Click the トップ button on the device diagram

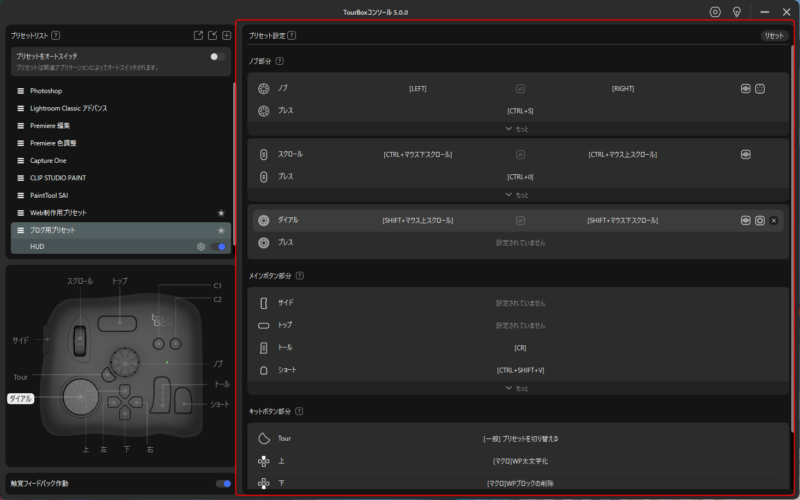117,323
